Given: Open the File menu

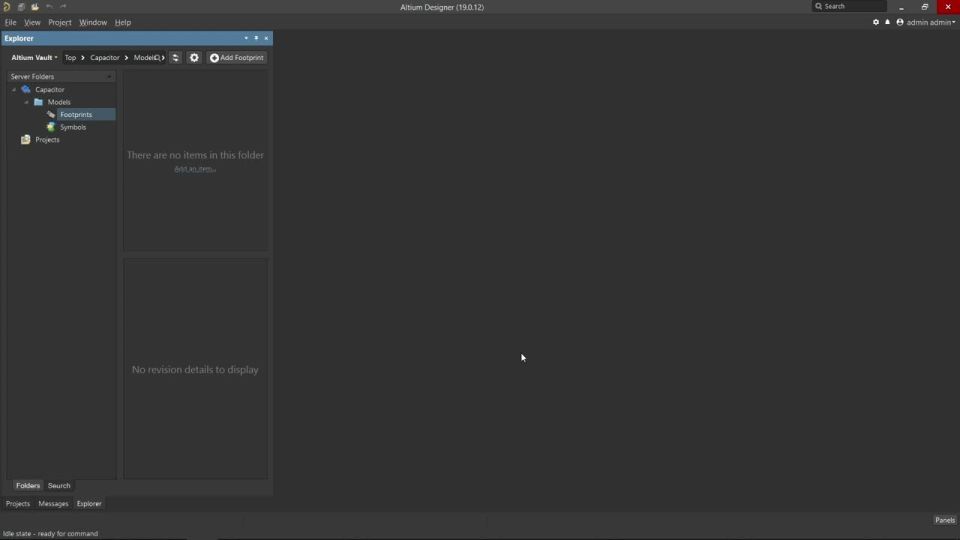Looking at the screenshot, I should 10,23.
